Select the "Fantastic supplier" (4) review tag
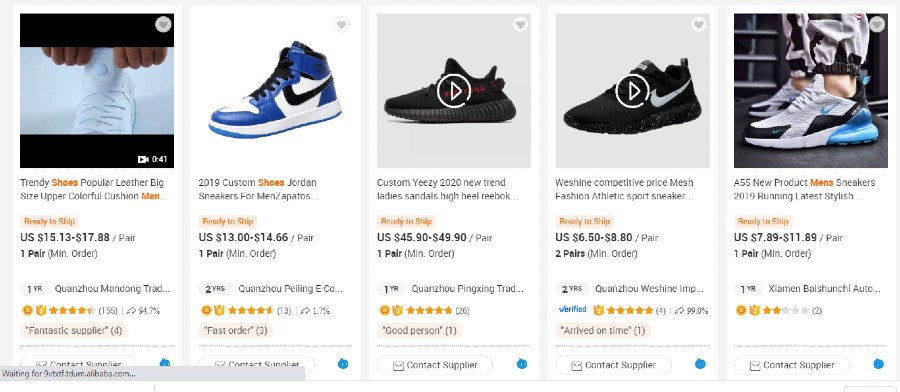Image resolution: width=900 pixels, height=392 pixels. pyautogui.click(x=74, y=331)
